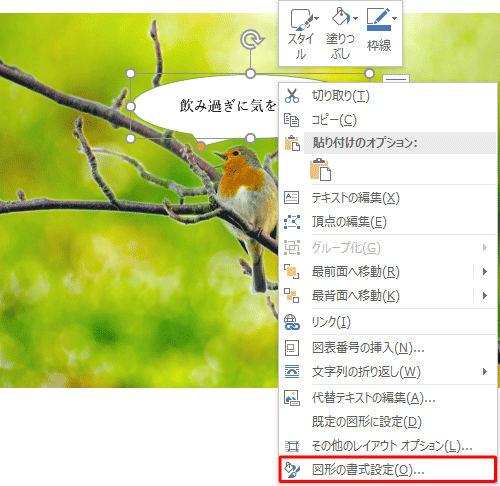Click the caption insert icon beside 図表番号の挿入

pos(291,348)
